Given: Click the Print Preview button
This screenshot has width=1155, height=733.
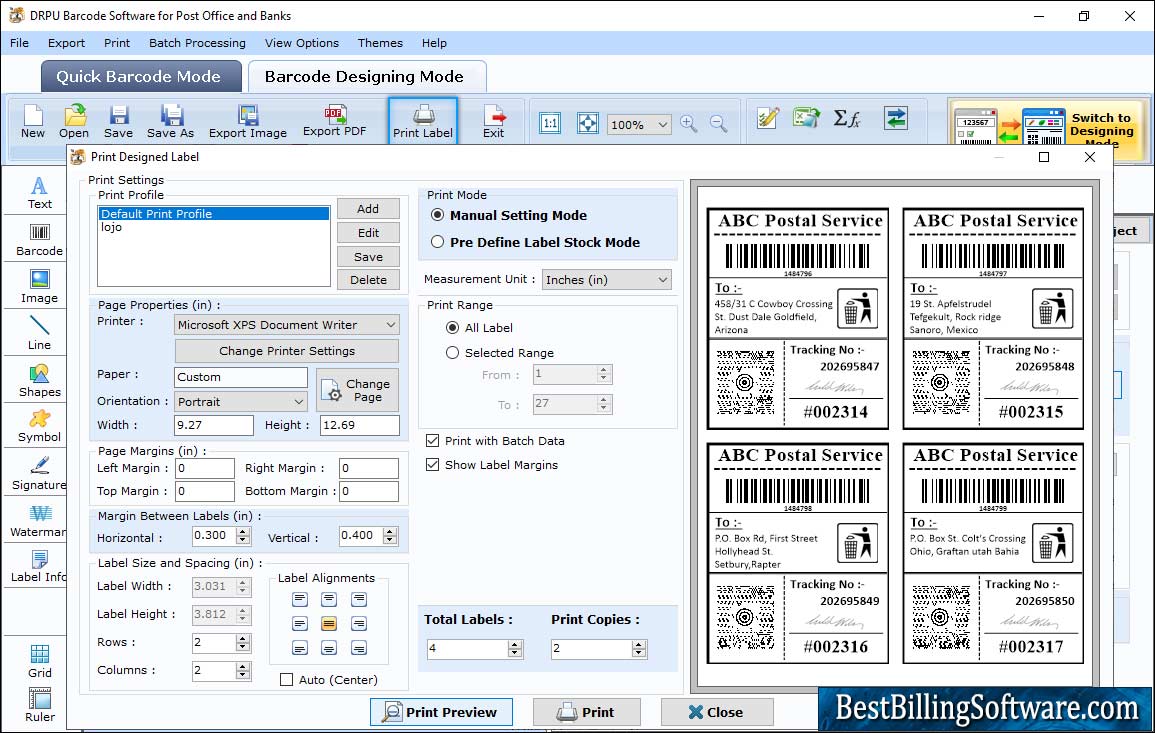Looking at the screenshot, I should click(441, 712).
